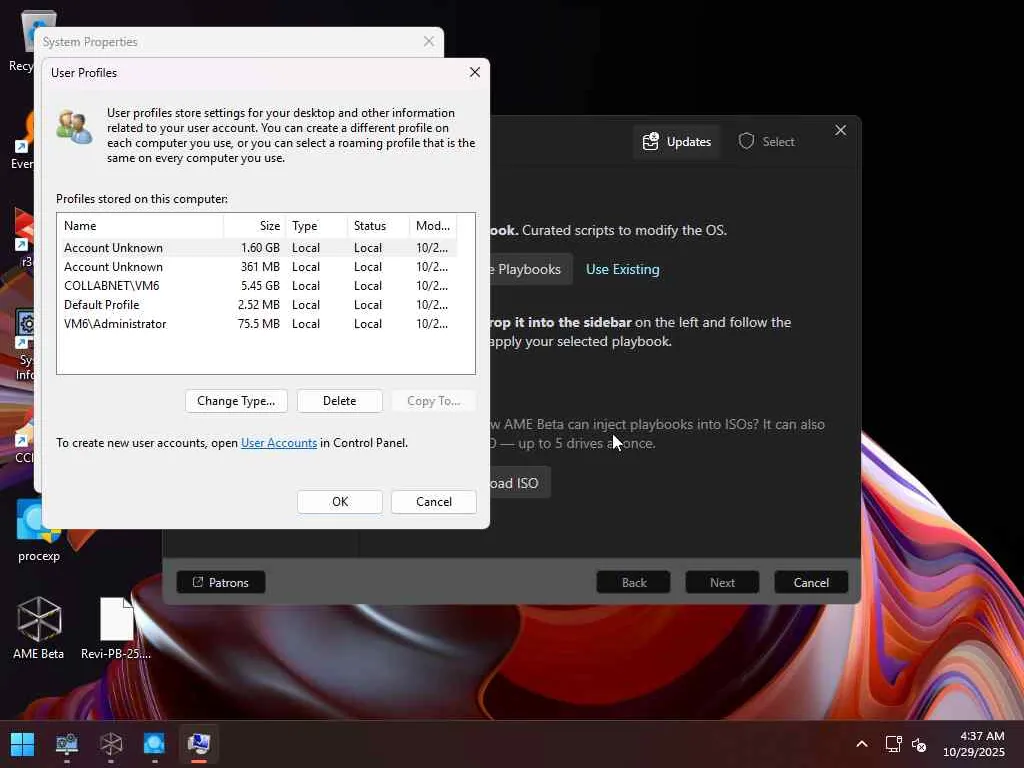This screenshot has width=1024, height=768.
Task: Delete the selected user profile
Action: click(x=340, y=401)
